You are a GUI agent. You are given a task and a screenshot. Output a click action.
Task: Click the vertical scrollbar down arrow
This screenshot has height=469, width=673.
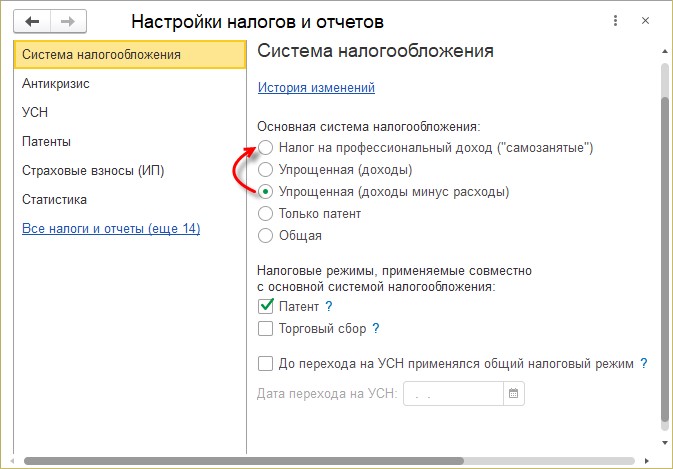pos(665,443)
